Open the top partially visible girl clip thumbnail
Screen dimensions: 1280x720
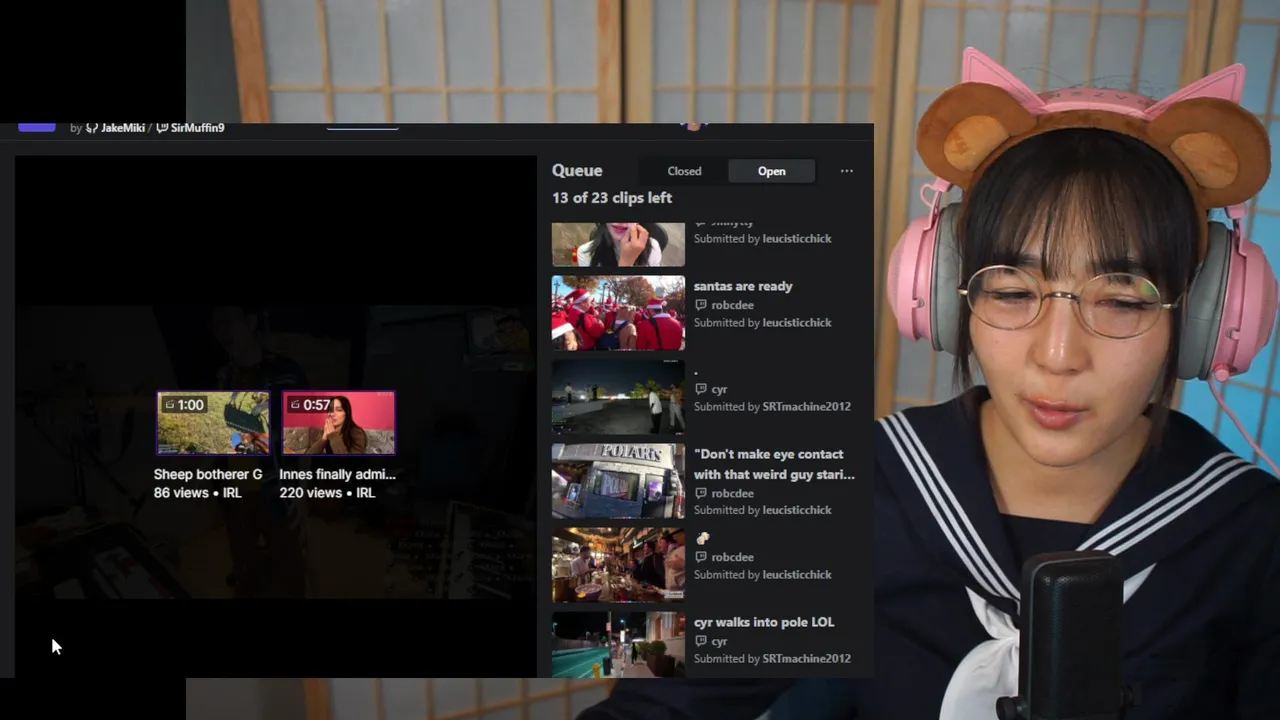(x=618, y=244)
